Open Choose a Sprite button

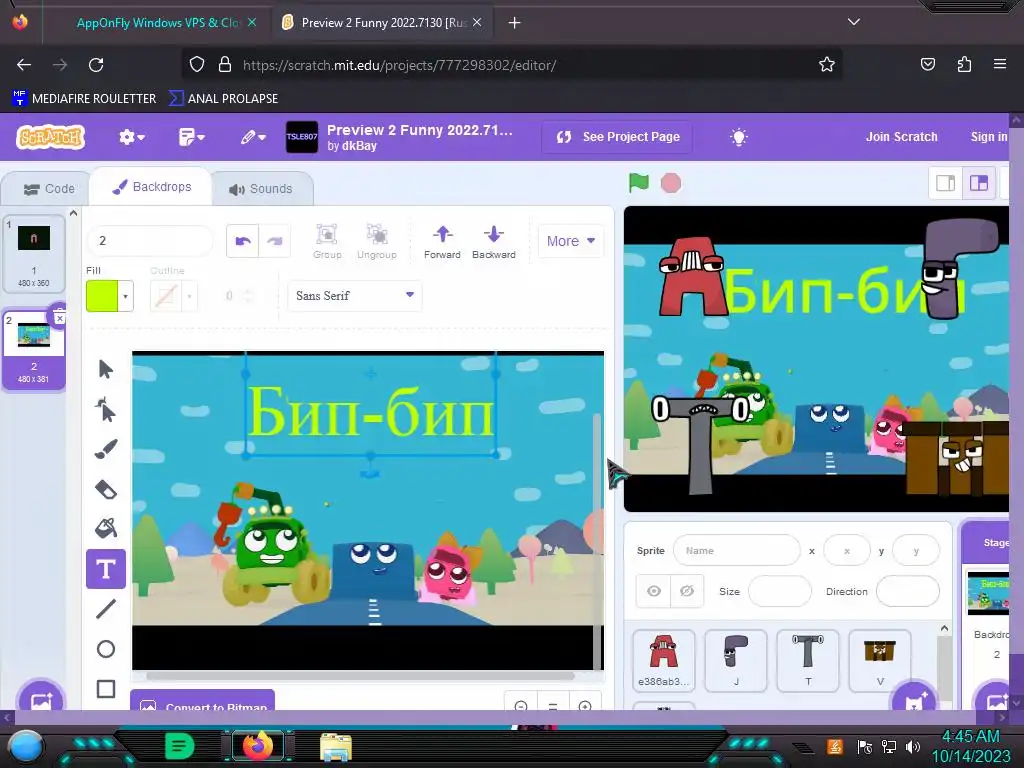pyautogui.click(x=914, y=700)
